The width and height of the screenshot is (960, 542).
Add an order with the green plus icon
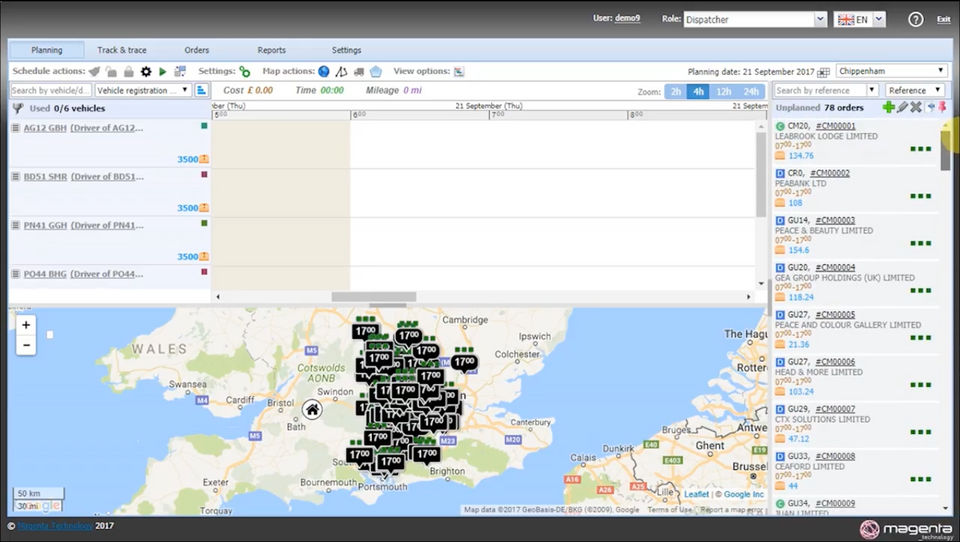pos(888,108)
